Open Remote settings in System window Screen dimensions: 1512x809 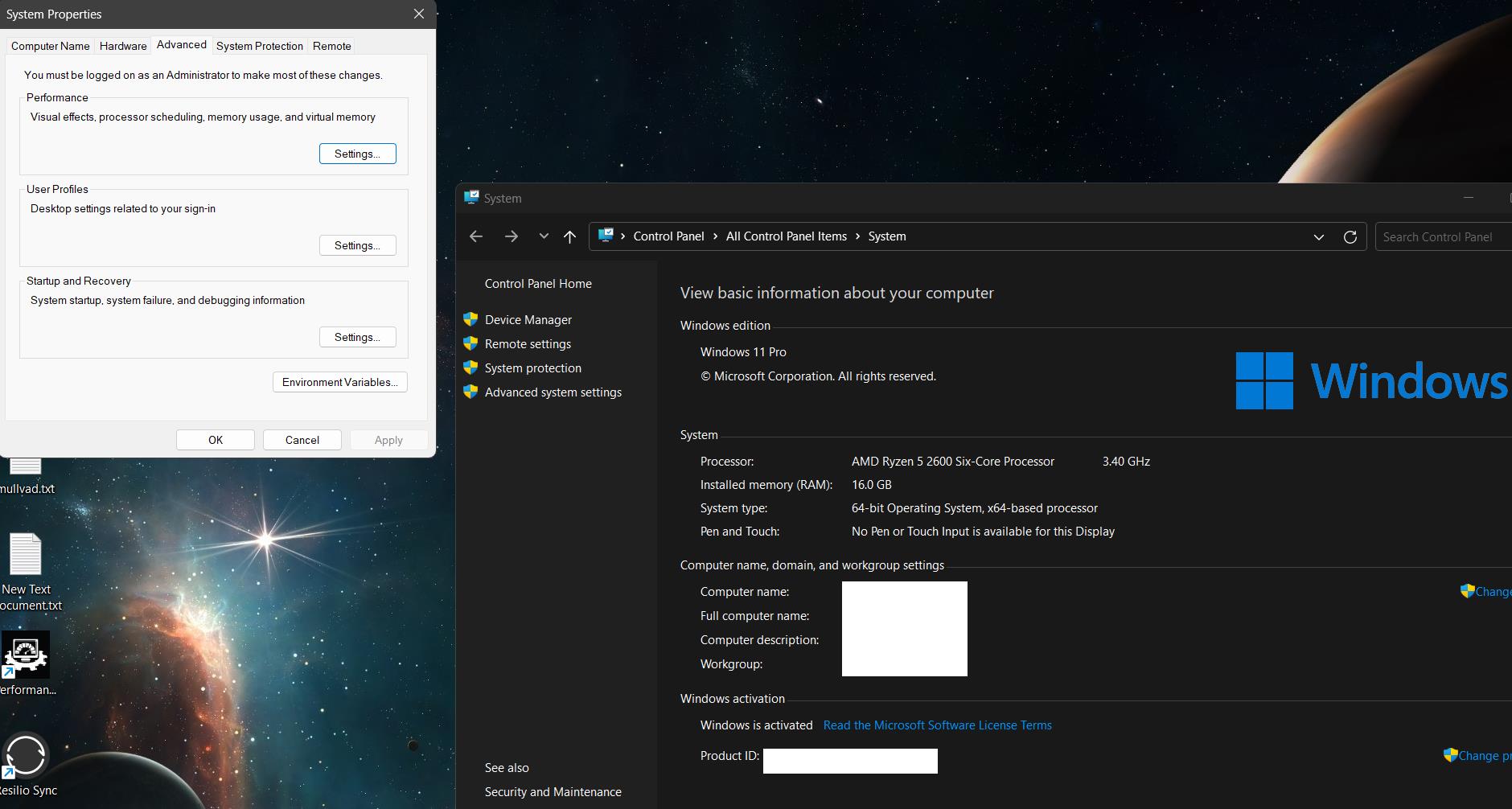(x=528, y=343)
